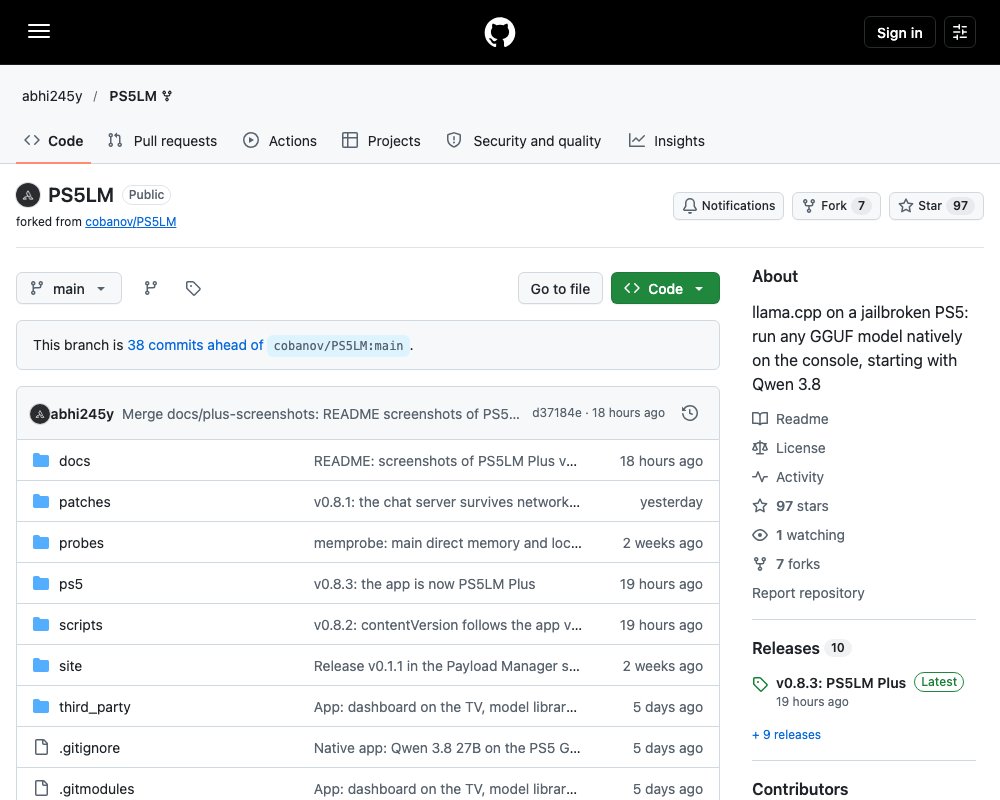Click the site folder icon
The height and width of the screenshot is (800, 1000).
click(x=41, y=665)
